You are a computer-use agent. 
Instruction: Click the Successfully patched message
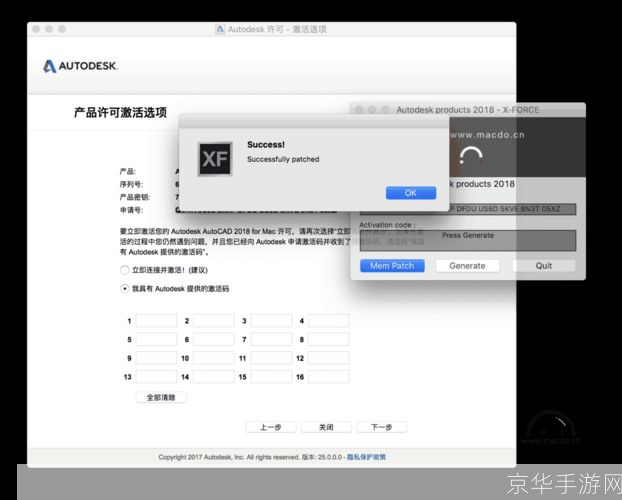283,159
